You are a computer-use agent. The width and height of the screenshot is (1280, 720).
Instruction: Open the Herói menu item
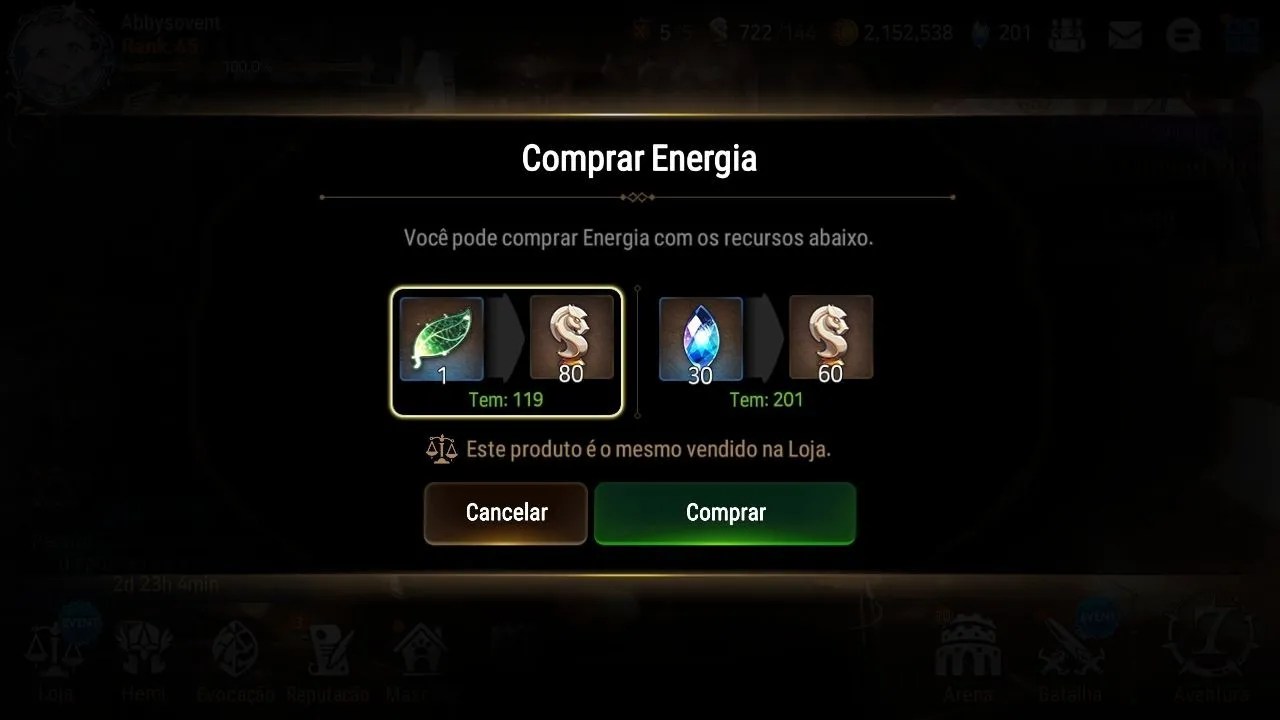click(143, 658)
